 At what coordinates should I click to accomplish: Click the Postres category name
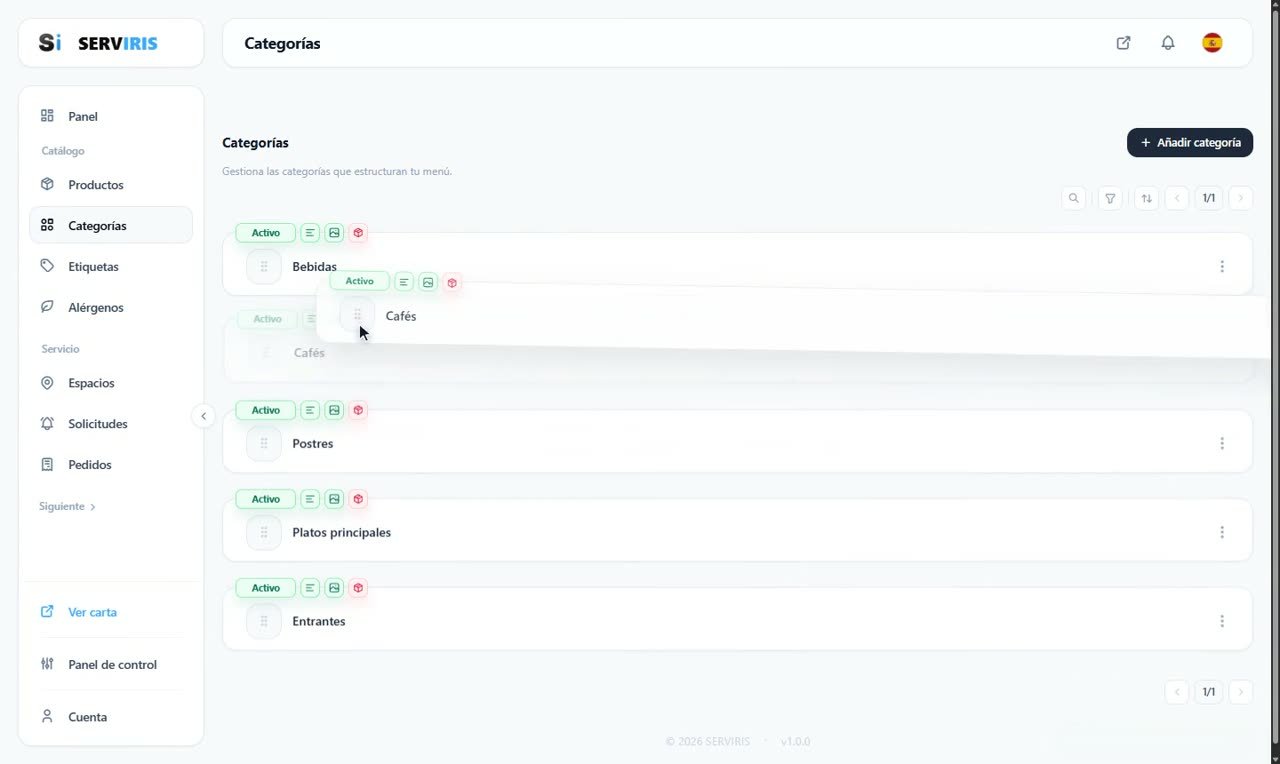tap(313, 444)
